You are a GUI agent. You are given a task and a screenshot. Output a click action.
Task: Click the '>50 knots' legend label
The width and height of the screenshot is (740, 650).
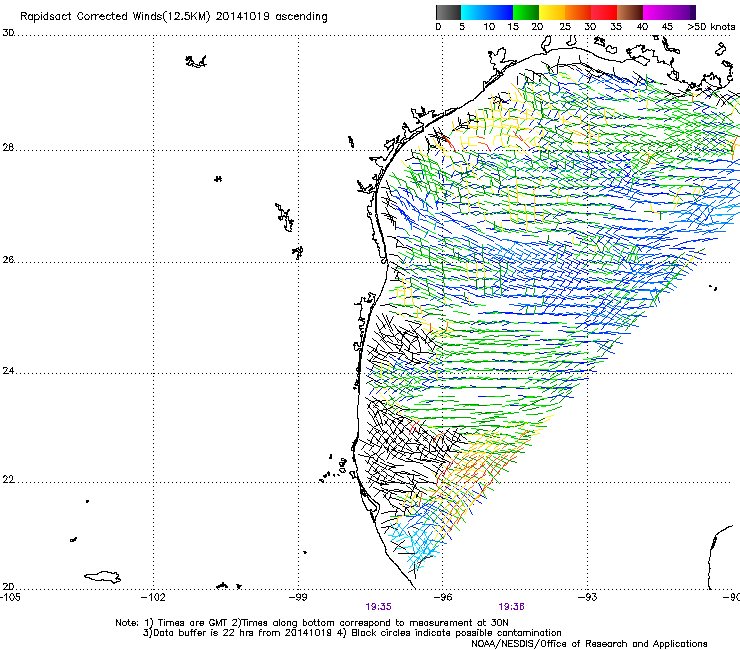[x=711, y=27]
